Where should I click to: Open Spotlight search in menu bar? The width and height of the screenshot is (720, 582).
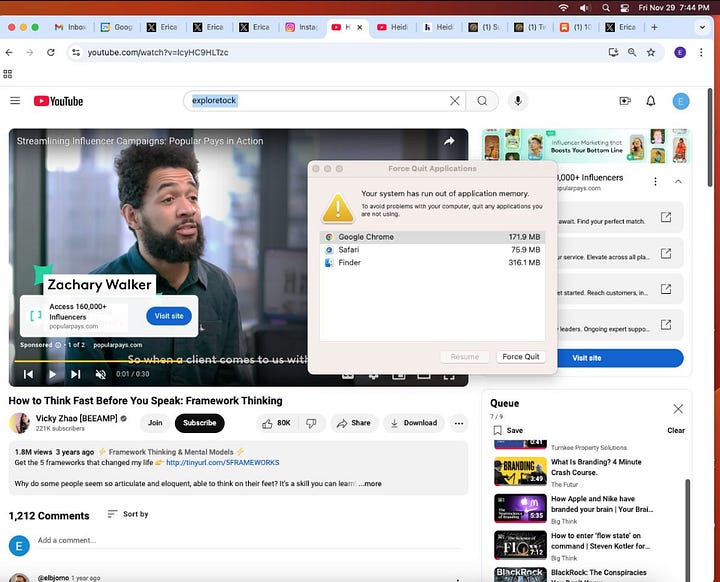[x=606, y=8]
